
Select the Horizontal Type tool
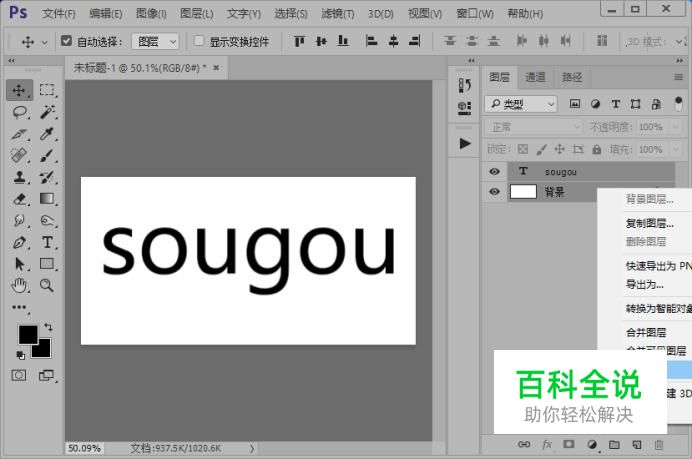(47, 242)
